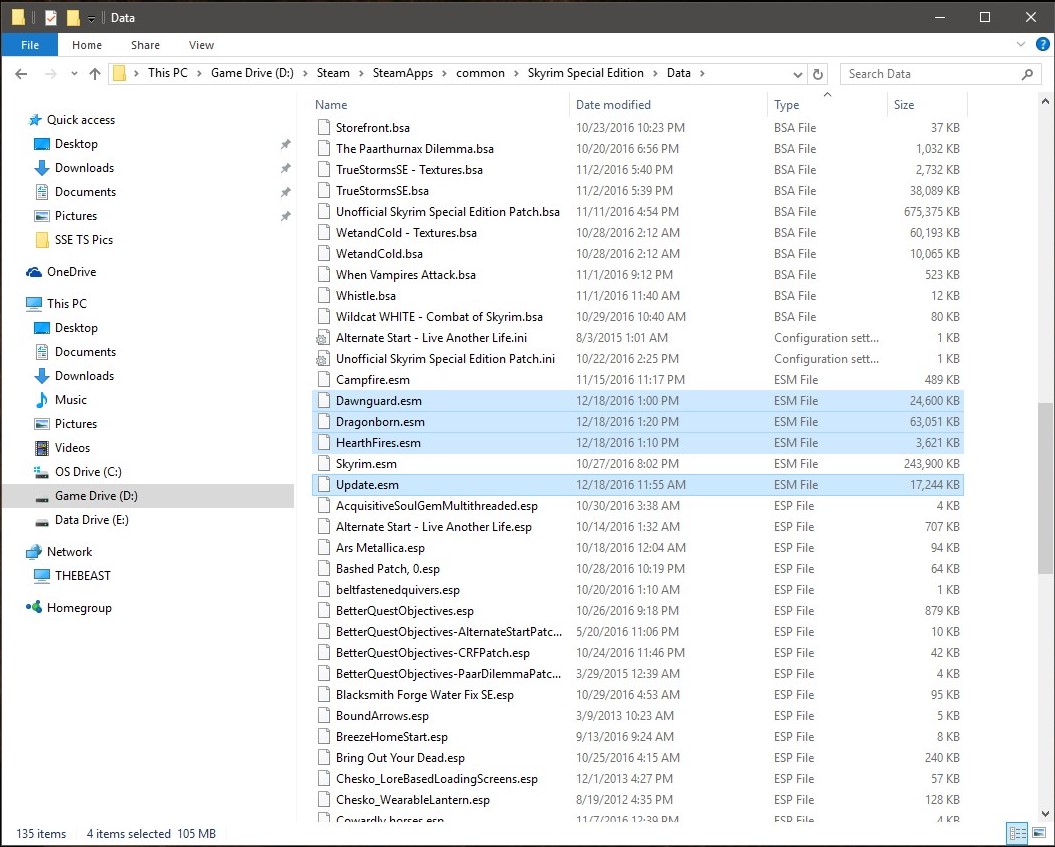
Task: Select Alternate Start - Live Another Life.ini icon
Action: click(324, 338)
